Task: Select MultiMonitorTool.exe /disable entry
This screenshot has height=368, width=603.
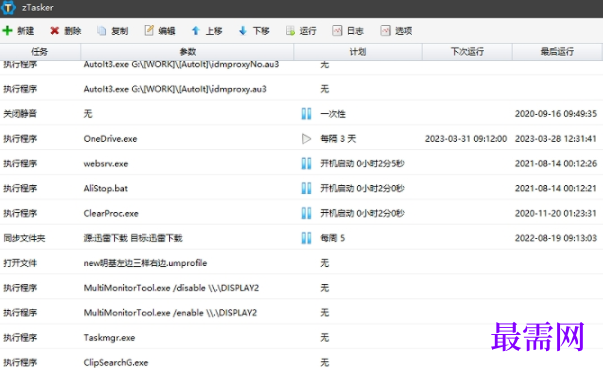Action: [x=171, y=288]
